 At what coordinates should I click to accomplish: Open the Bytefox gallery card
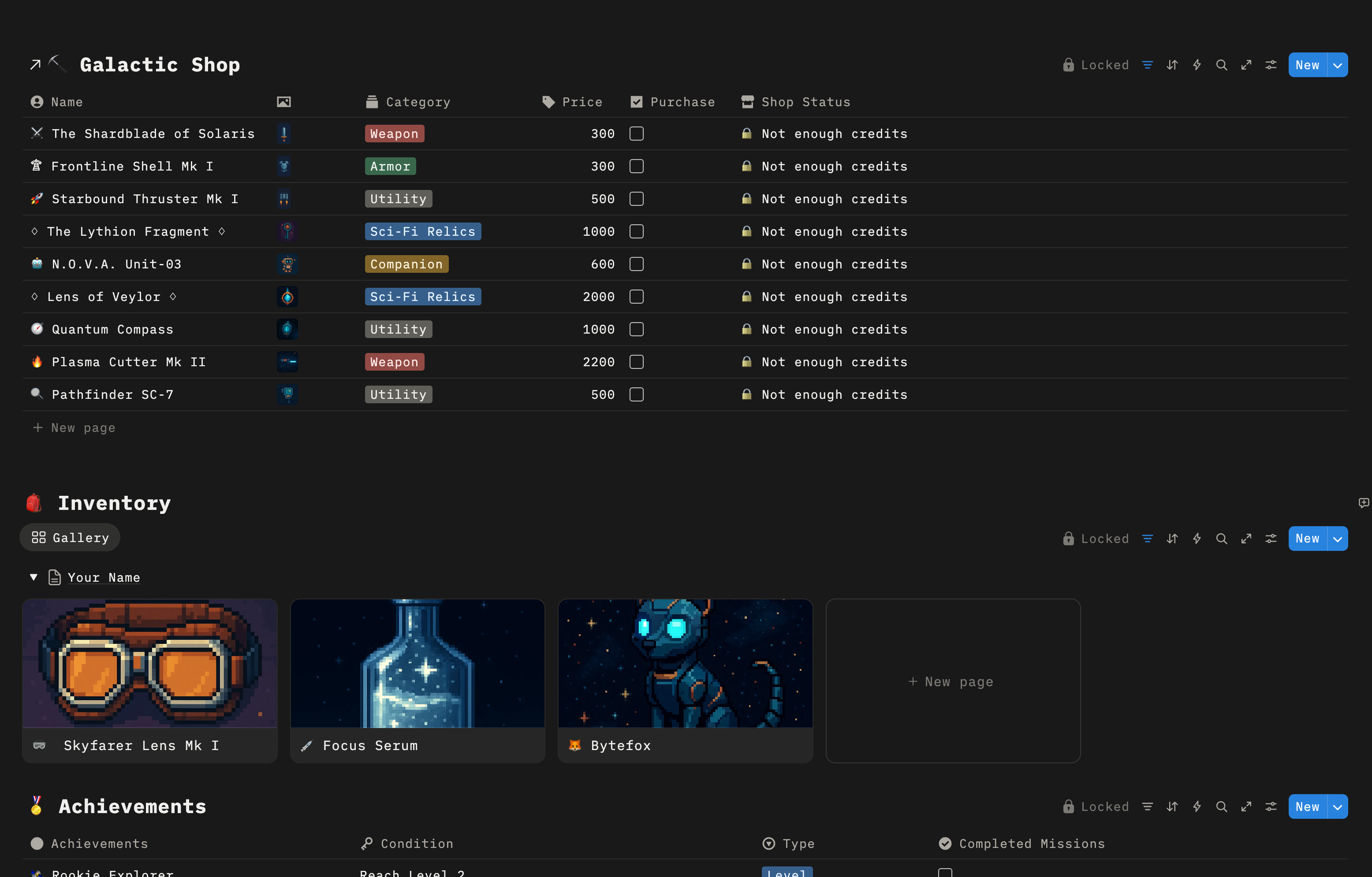(x=685, y=680)
